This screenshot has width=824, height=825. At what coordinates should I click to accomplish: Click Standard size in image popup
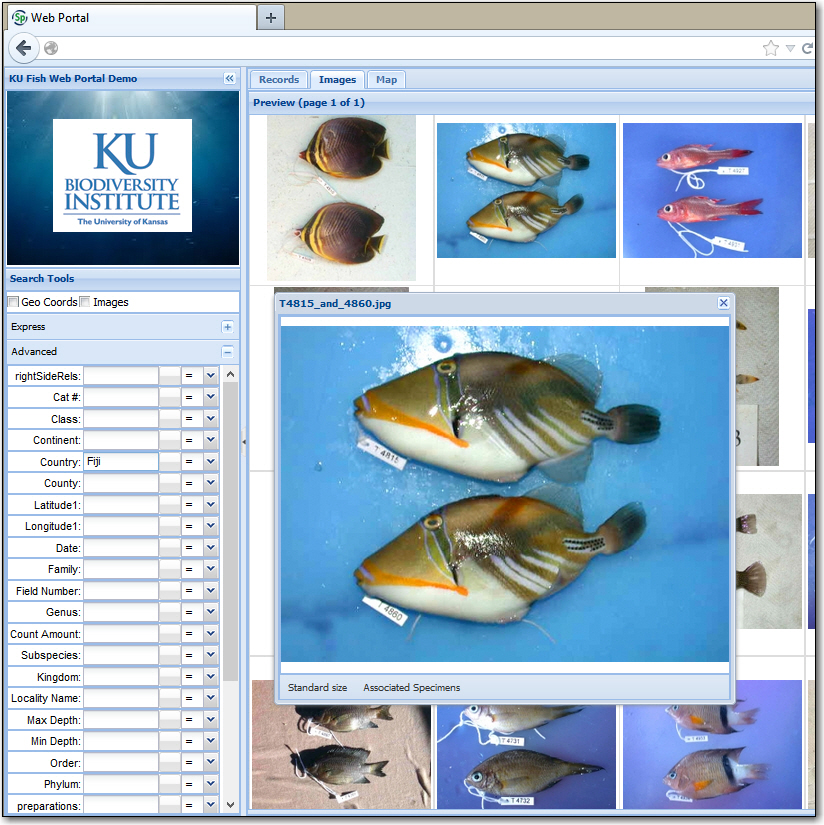click(x=317, y=688)
